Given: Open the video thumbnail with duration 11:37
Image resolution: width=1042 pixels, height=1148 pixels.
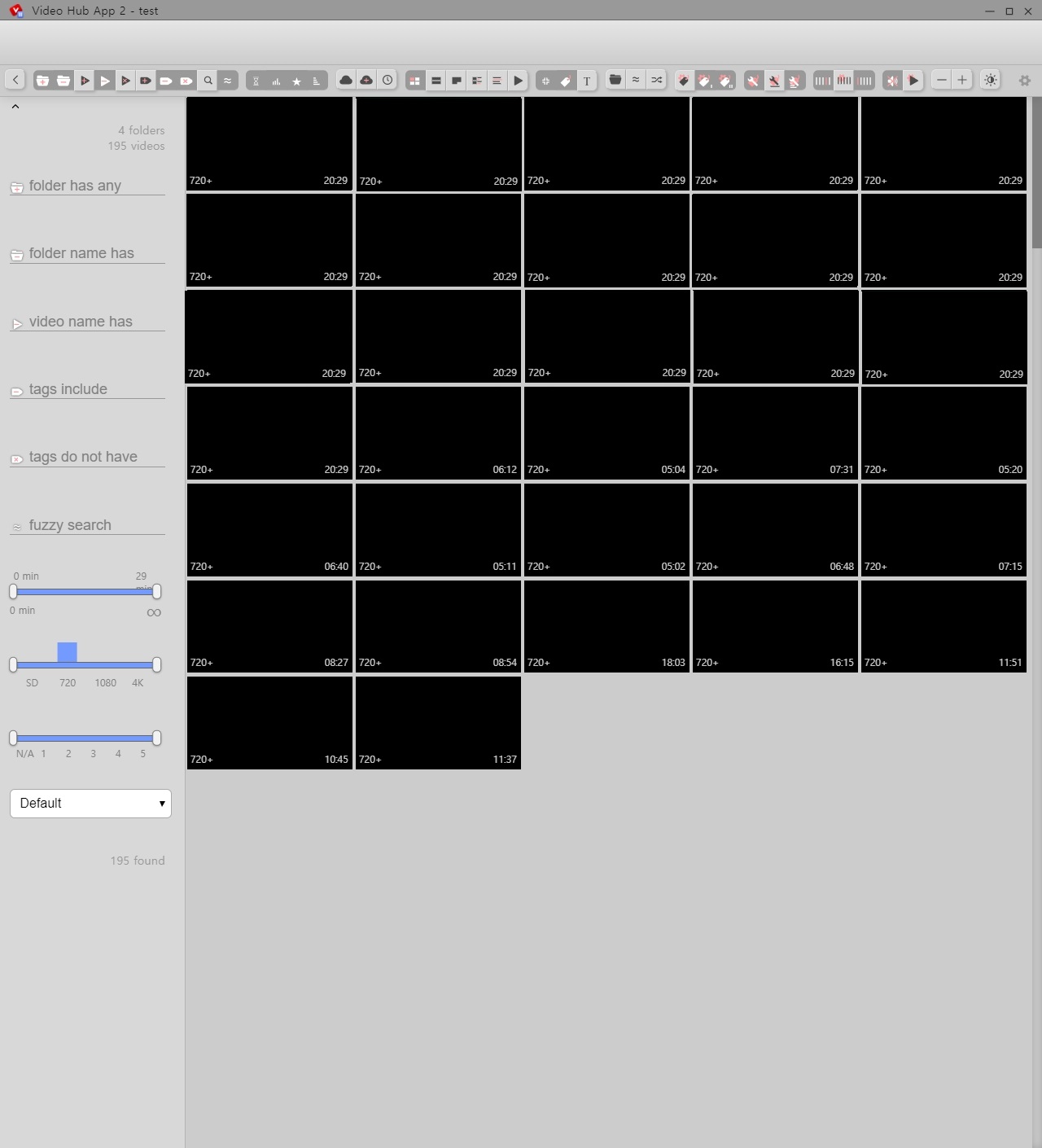Looking at the screenshot, I should [438, 723].
